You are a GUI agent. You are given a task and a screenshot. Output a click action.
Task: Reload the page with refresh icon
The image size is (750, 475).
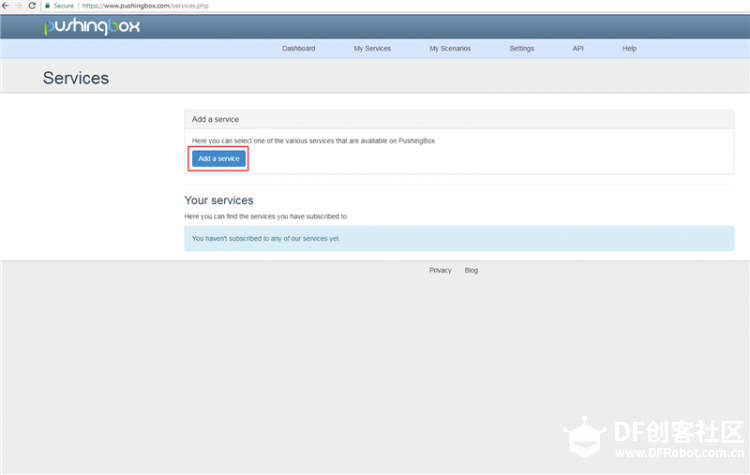[x=32, y=6]
